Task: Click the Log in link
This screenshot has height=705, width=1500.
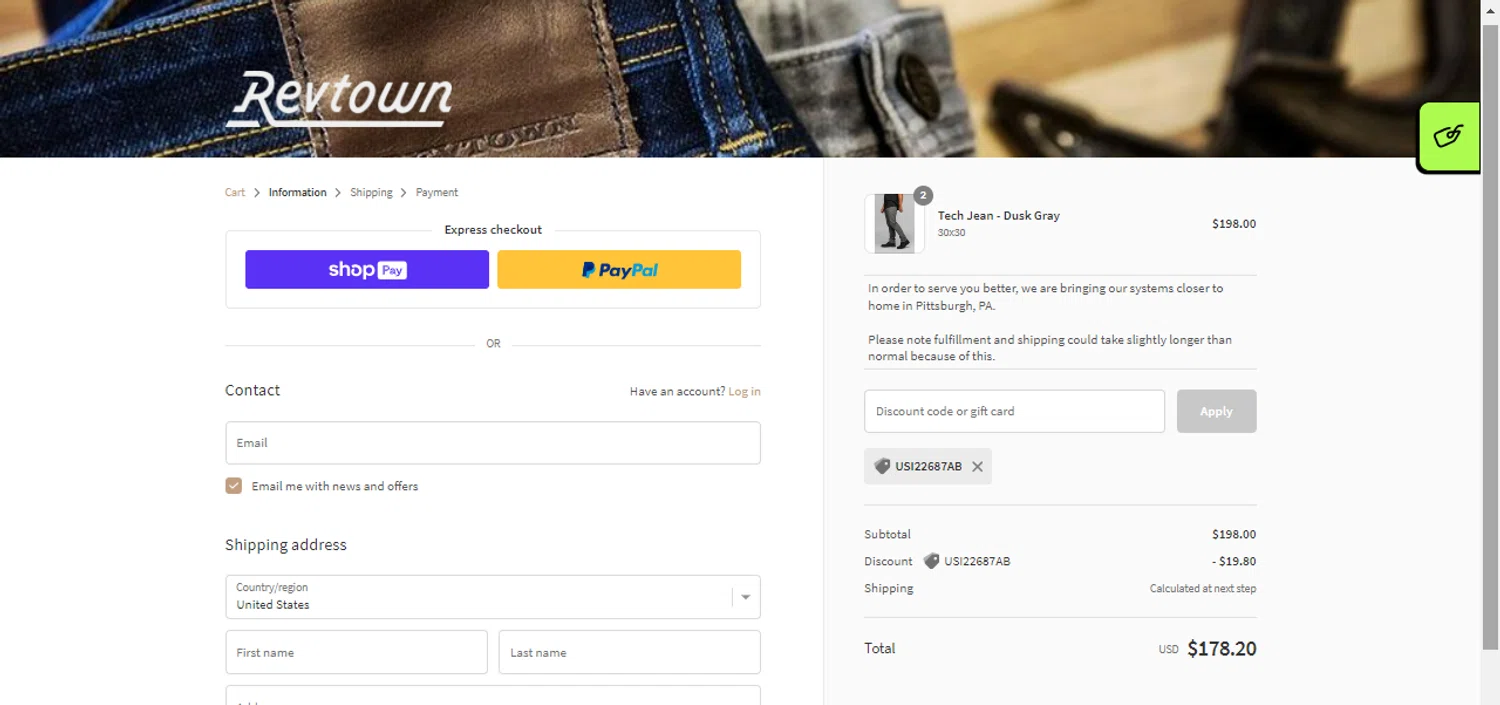Action: click(x=744, y=391)
